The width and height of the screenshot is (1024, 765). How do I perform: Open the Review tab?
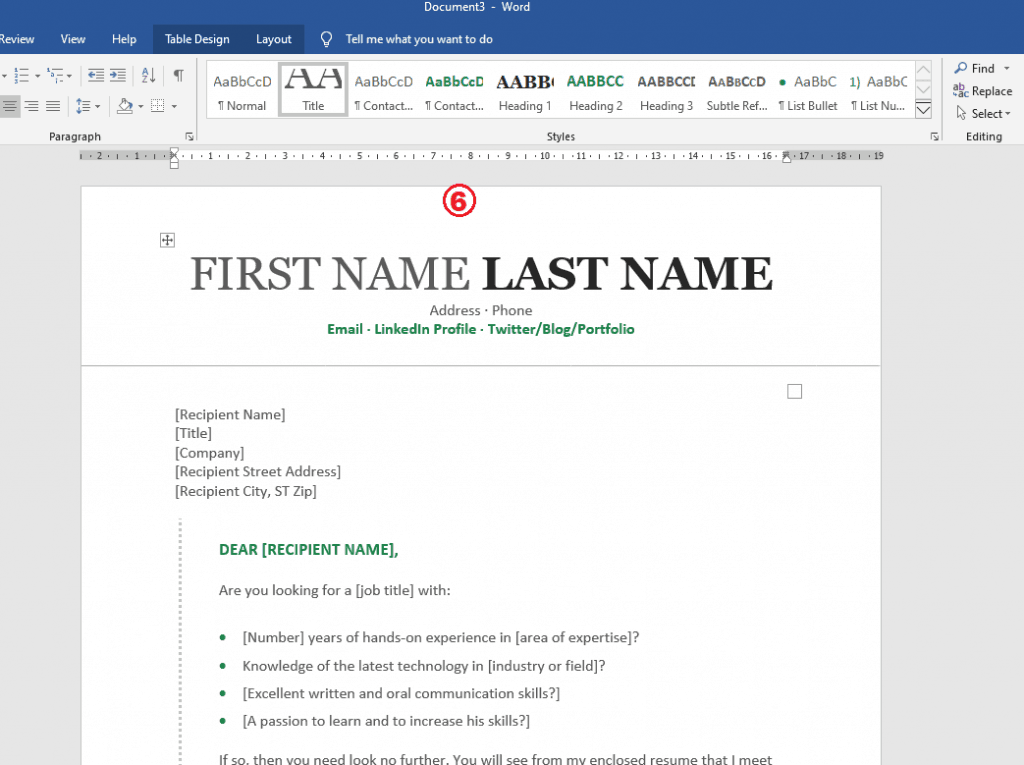(17, 39)
